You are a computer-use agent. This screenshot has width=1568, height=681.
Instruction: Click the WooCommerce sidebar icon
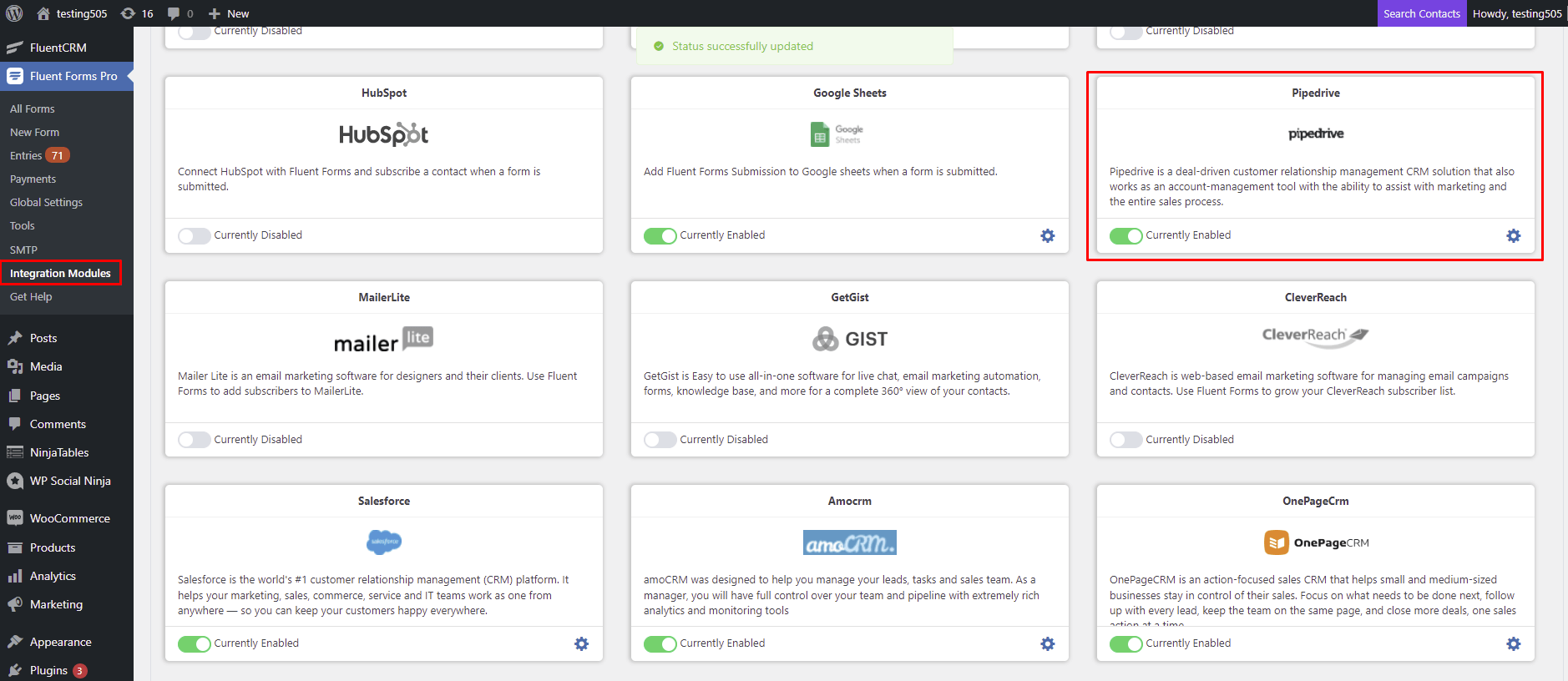tap(14, 518)
